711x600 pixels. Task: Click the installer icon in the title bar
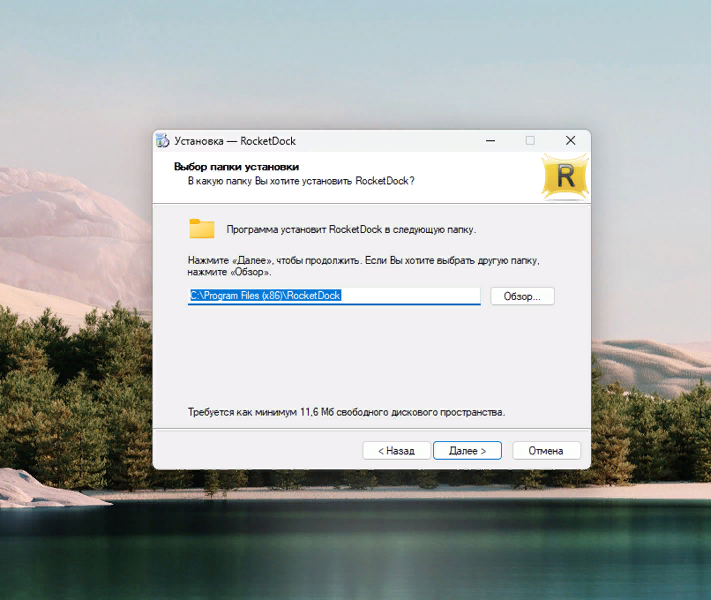pos(162,141)
